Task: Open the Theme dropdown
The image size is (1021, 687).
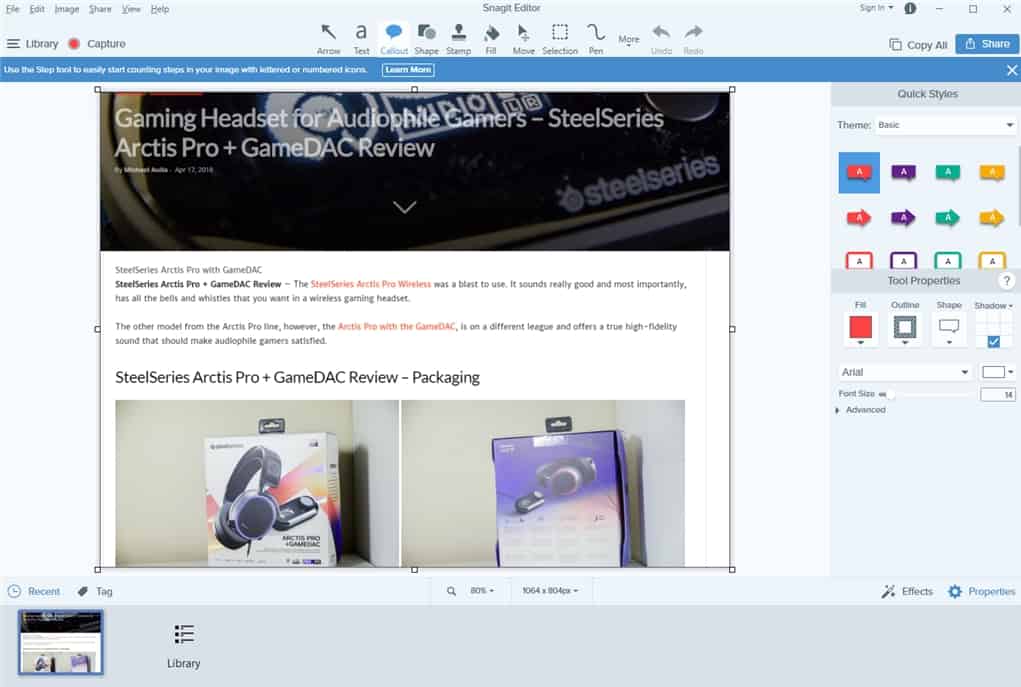Action: [x=945, y=125]
